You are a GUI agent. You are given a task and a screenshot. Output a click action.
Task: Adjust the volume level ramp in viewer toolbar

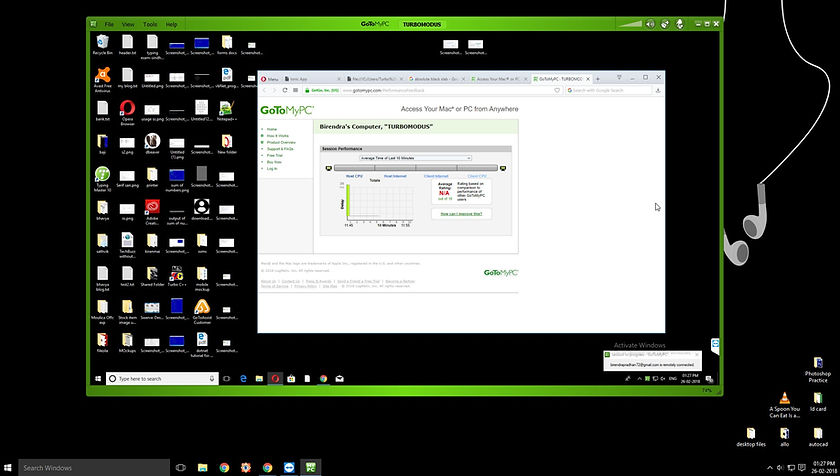629,24
